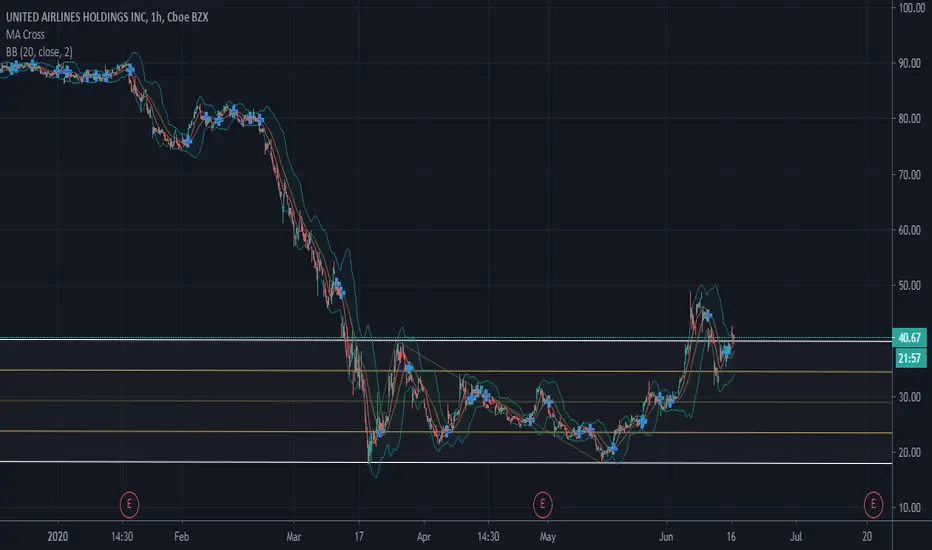Click the Feb label on the time axis
Image resolution: width=932 pixels, height=550 pixels.
181,536
